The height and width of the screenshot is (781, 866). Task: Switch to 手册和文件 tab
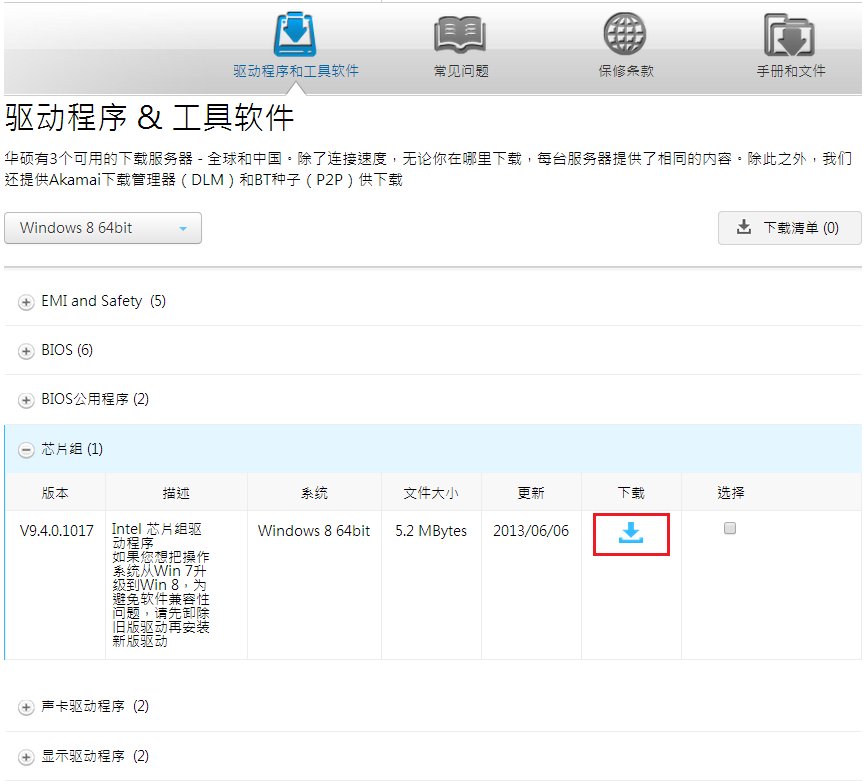tap(790, 71)
